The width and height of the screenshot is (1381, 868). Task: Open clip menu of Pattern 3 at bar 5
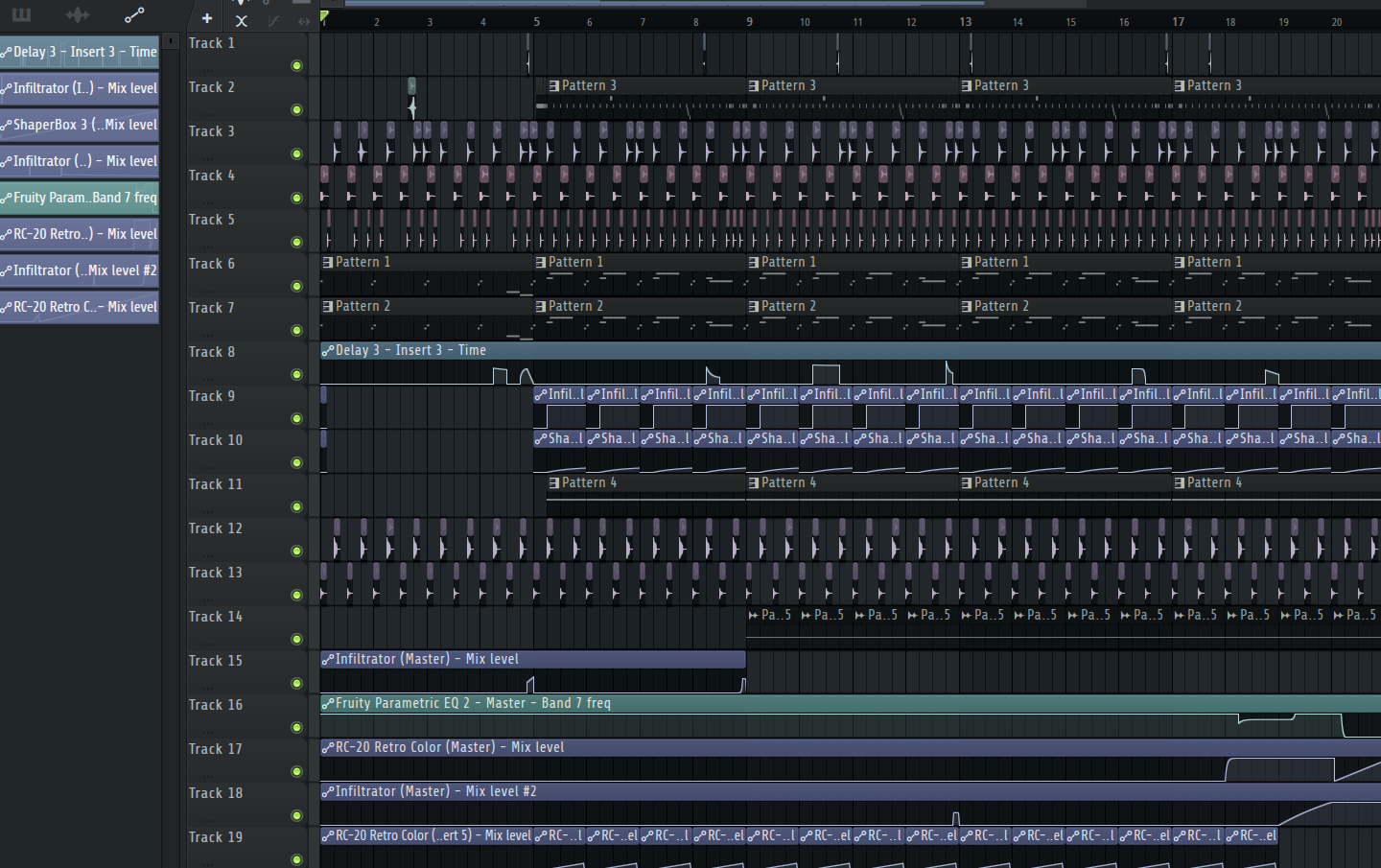tap(554, 86)
